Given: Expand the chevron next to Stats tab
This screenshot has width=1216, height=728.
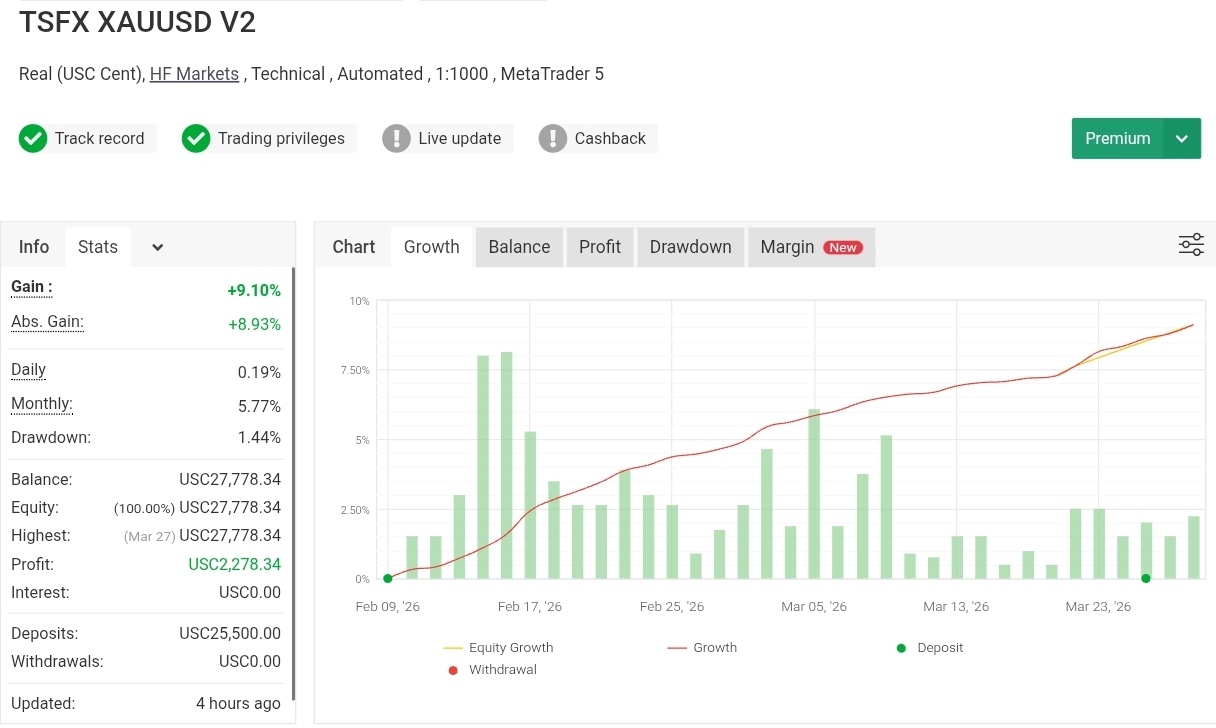Looking at the screenshot, I should pos(157,247).
